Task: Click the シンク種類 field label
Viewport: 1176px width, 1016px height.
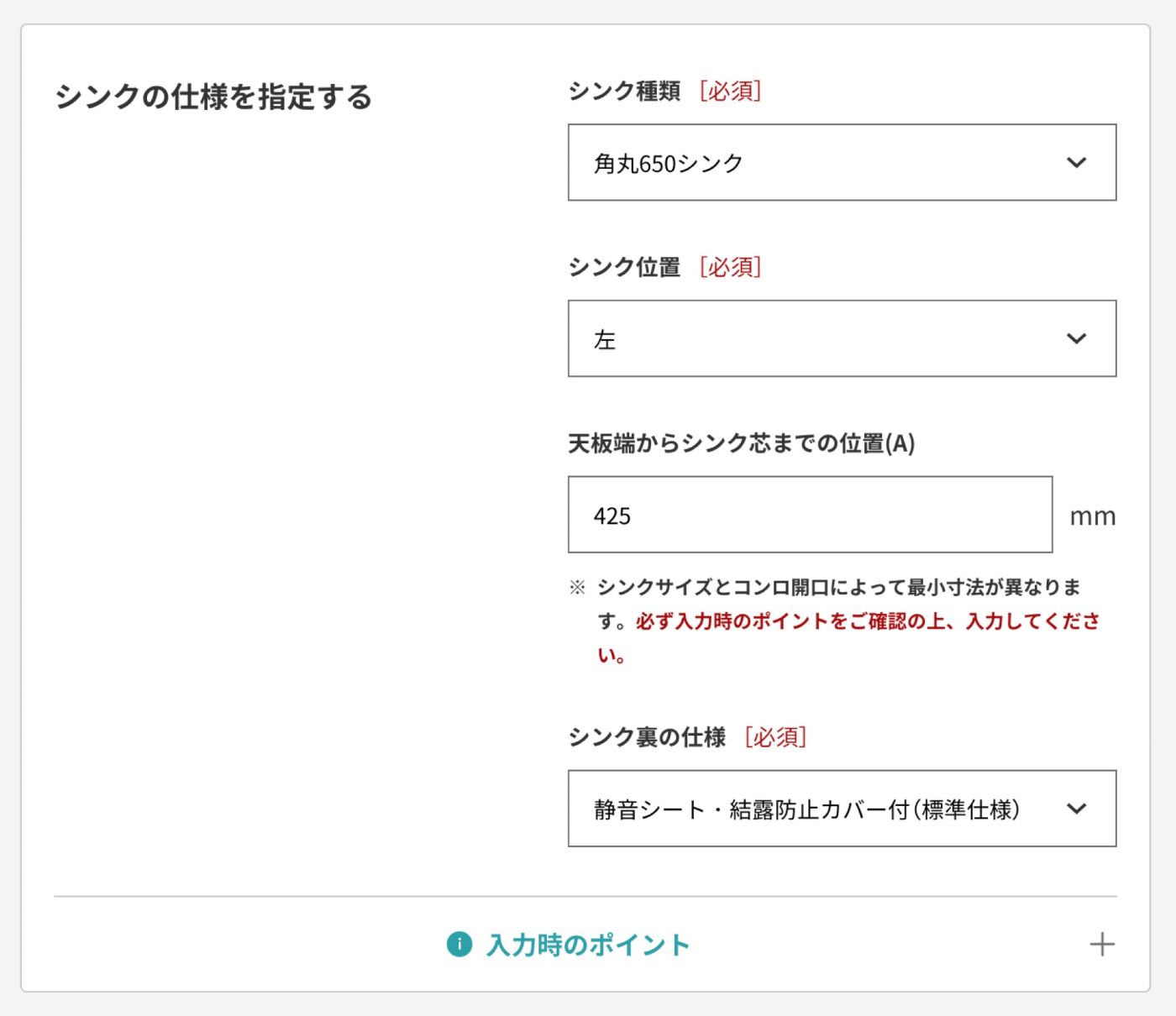Action: (x=624, y=91)
